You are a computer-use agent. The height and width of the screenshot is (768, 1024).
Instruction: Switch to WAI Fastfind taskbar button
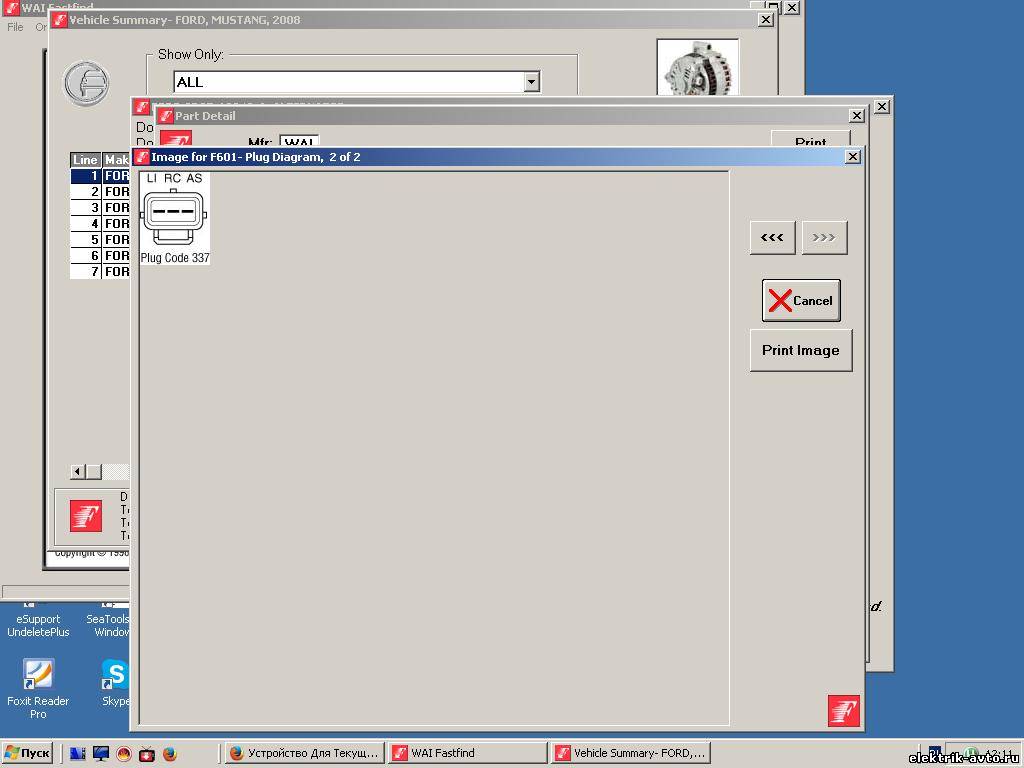468,753
